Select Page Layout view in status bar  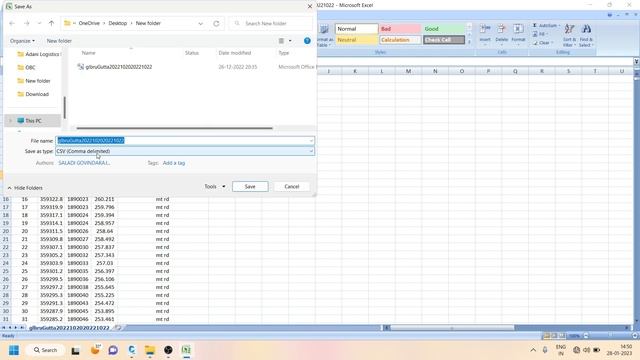[554, 336]
